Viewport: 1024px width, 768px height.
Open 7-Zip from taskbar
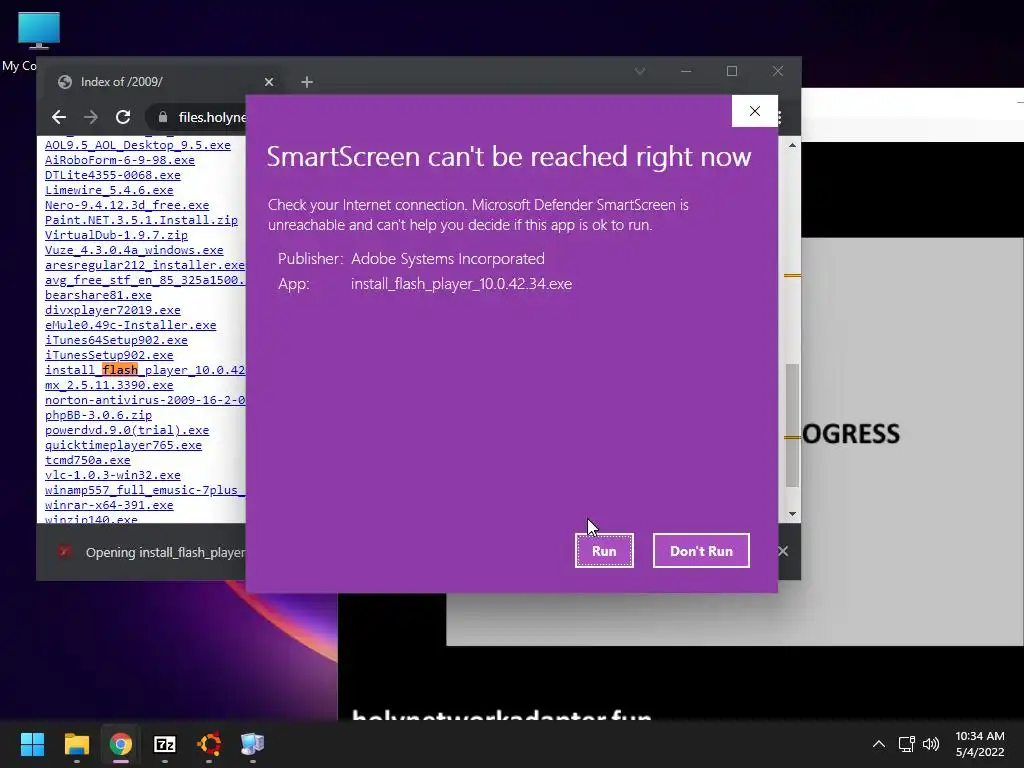coord(165,744)
